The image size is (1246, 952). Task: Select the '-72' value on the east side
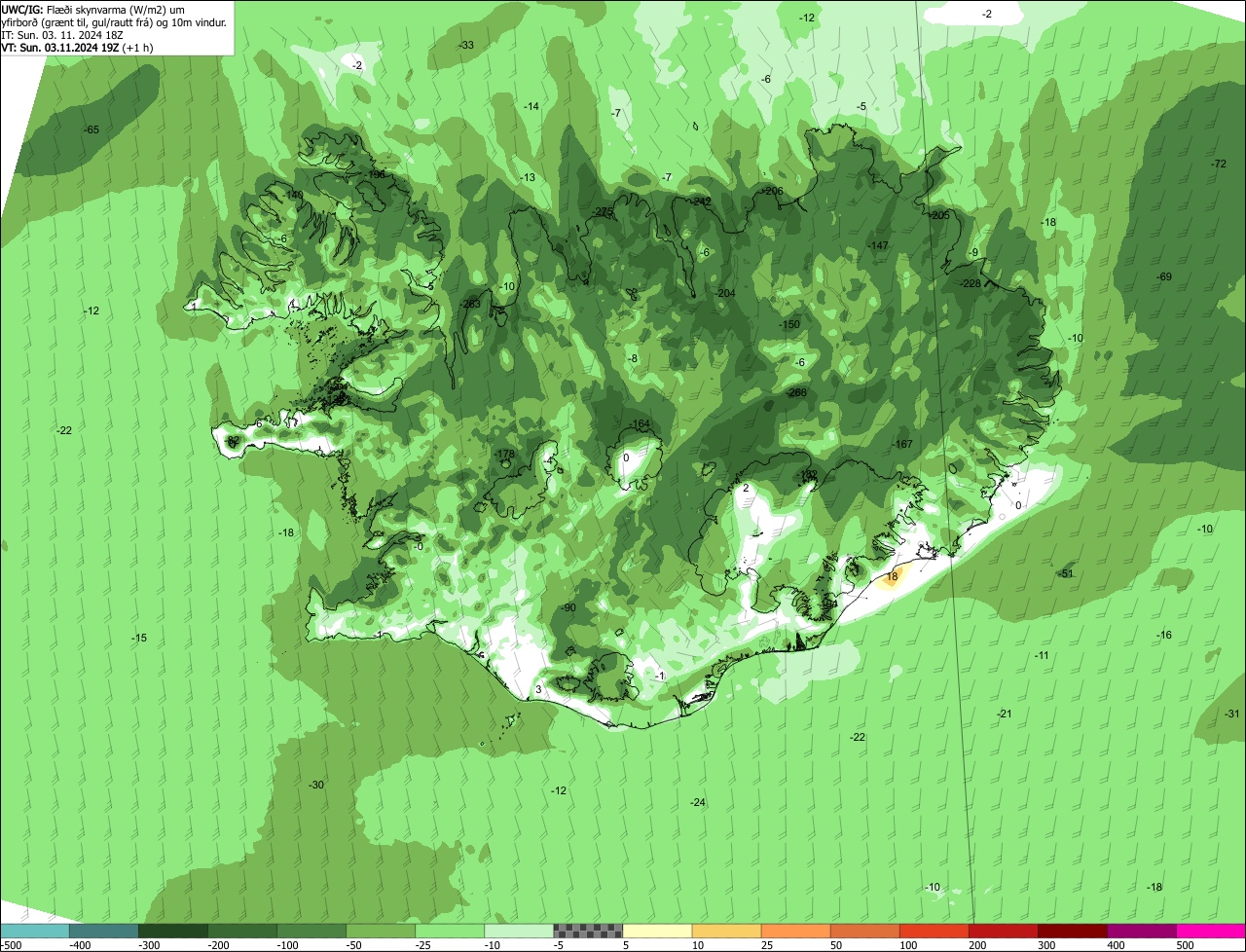(x=1219, y=164)
